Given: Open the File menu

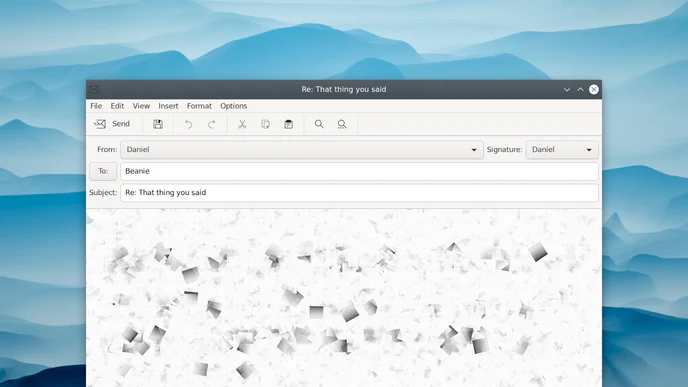Looking at the screenshot, I should pyautogui.click(x=96, y=106).
